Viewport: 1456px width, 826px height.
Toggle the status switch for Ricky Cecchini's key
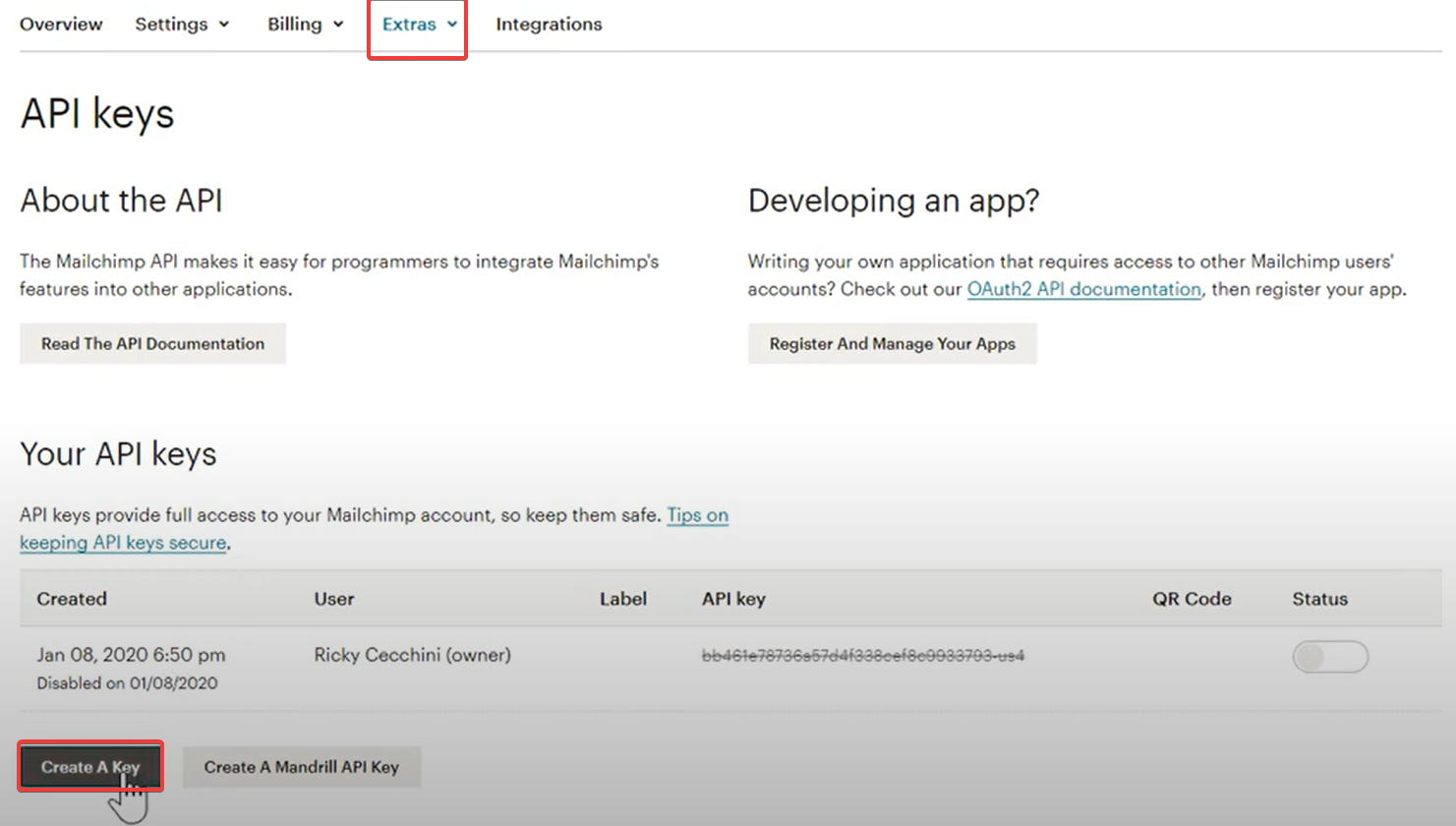pos(1330,657)
